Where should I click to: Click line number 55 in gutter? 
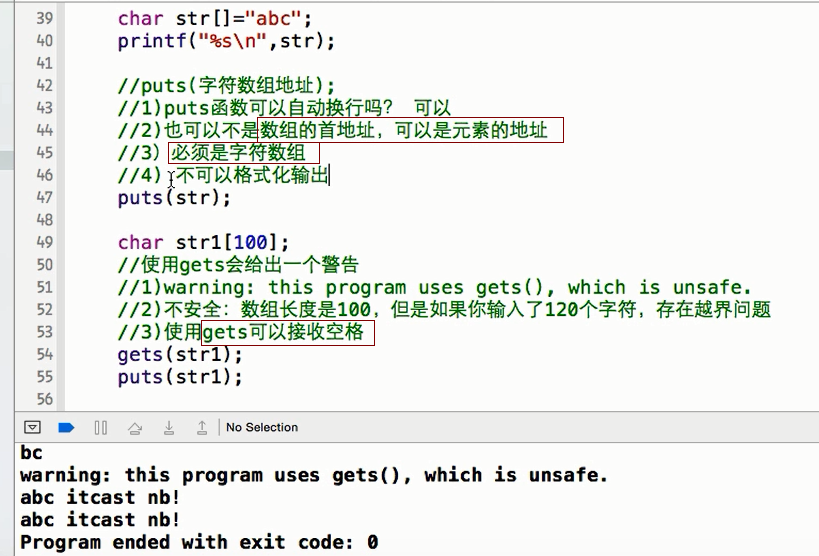(x=45, y=377)
